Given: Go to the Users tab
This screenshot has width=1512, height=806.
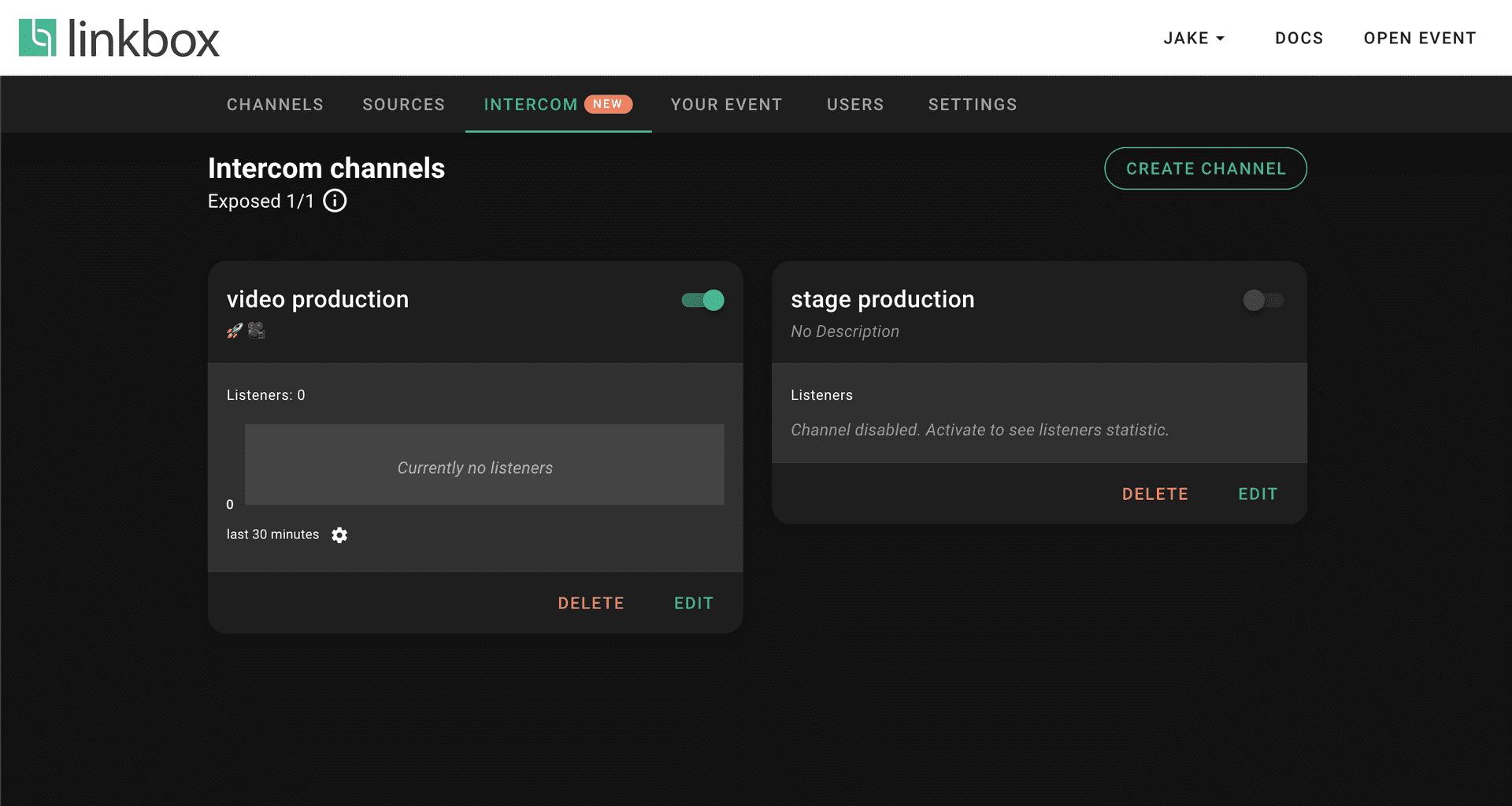Looking at the screenshot, I should 854,105.
